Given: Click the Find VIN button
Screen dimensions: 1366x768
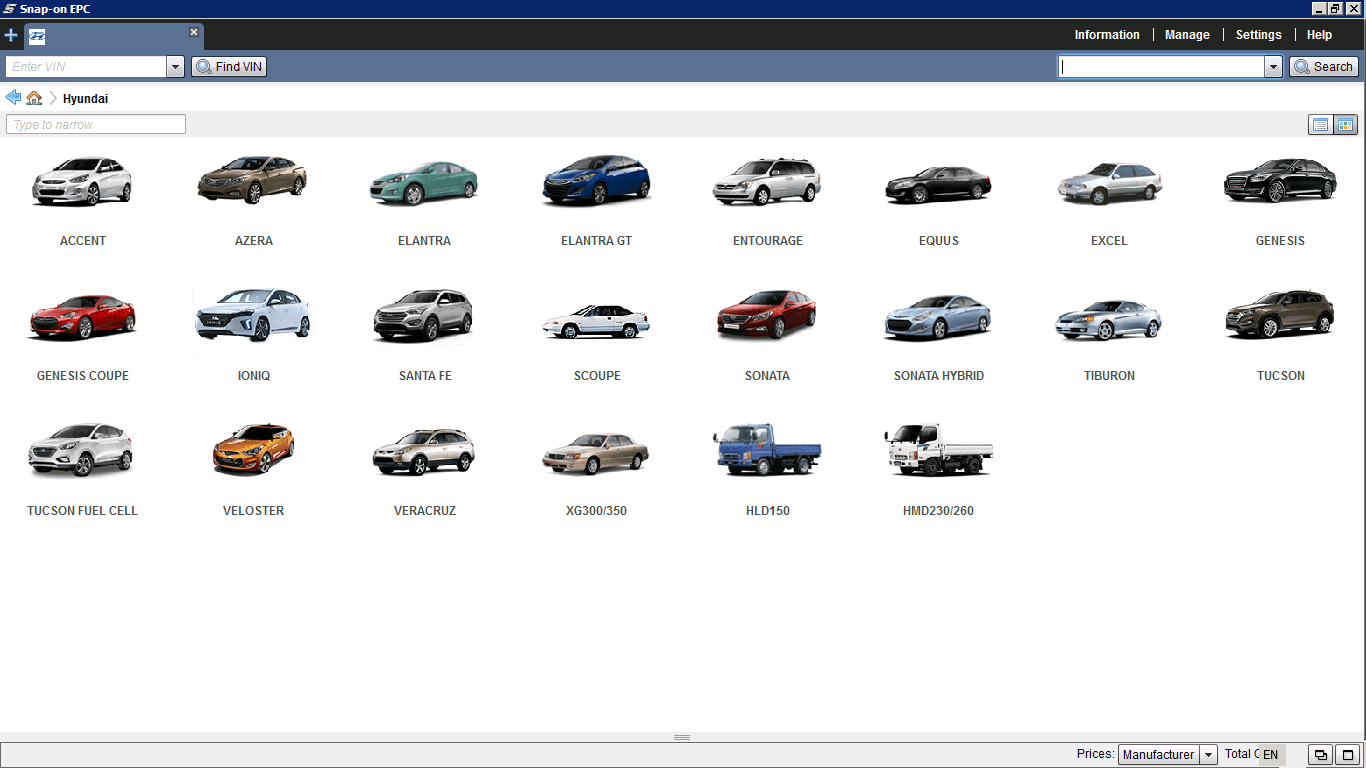Looking at the screenshot, I should (x=229, y=67).
